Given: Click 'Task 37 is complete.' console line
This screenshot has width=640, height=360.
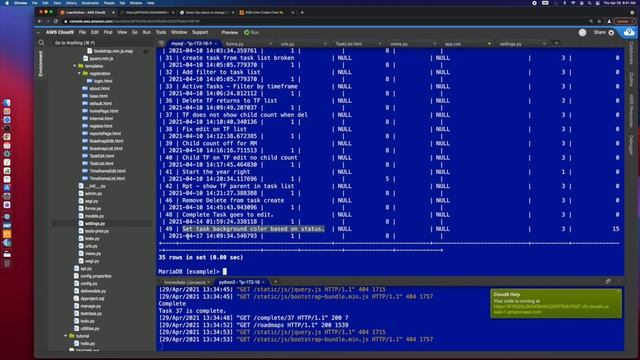Looking at the screenshot, I should pos(192,311).
